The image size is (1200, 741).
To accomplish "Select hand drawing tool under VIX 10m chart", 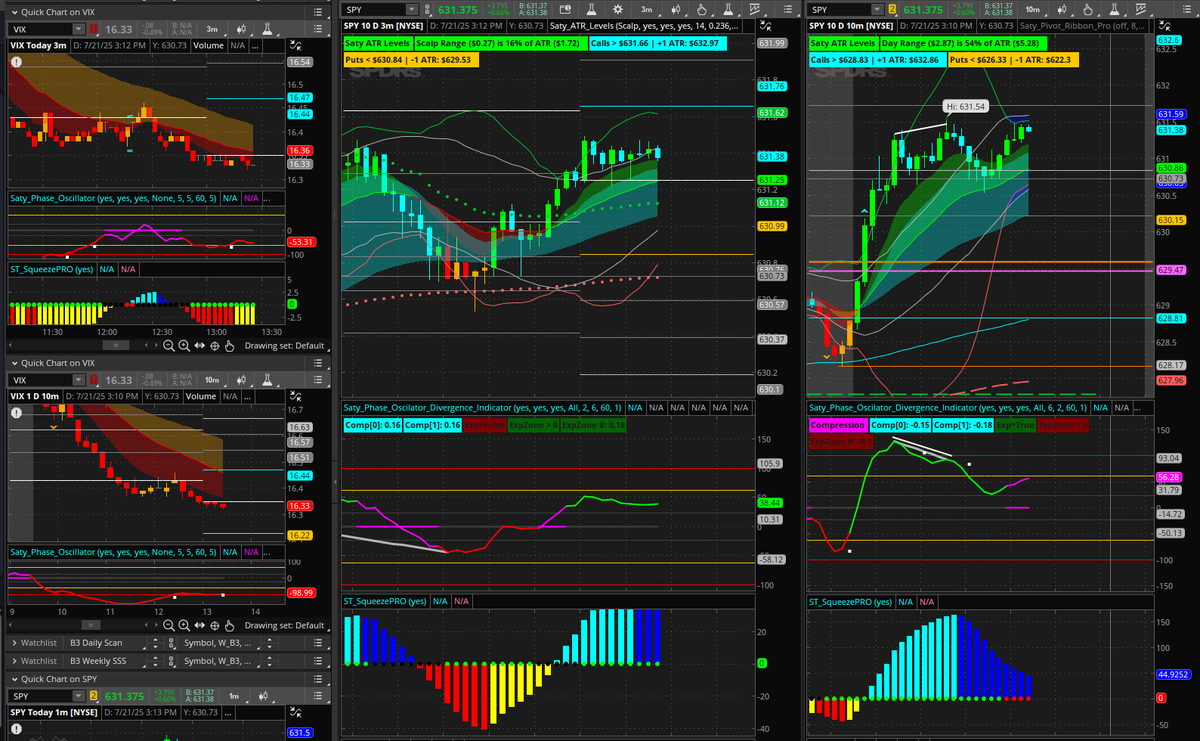I will [x=229, y=626].
